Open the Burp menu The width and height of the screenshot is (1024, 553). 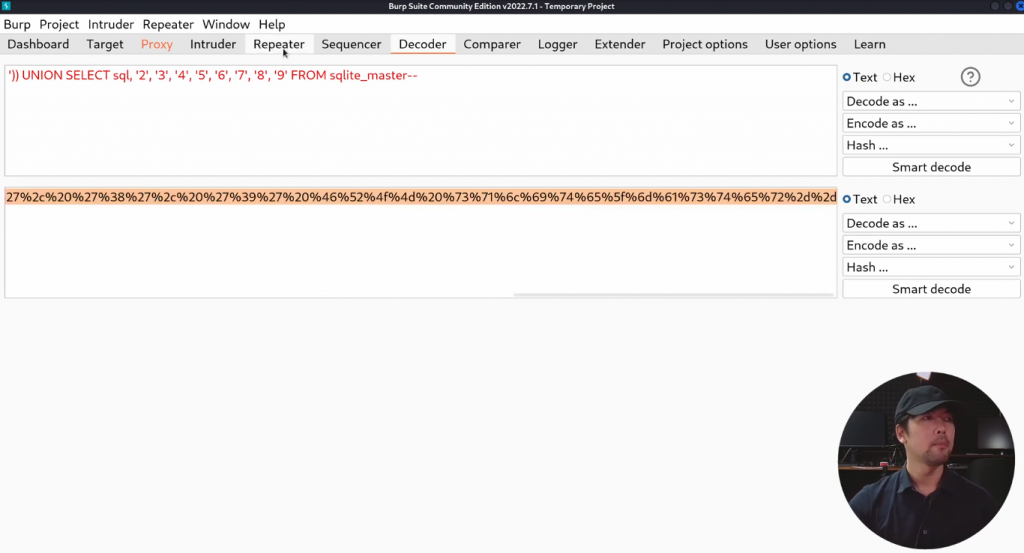pyautogui.click(x=17, y=24)
